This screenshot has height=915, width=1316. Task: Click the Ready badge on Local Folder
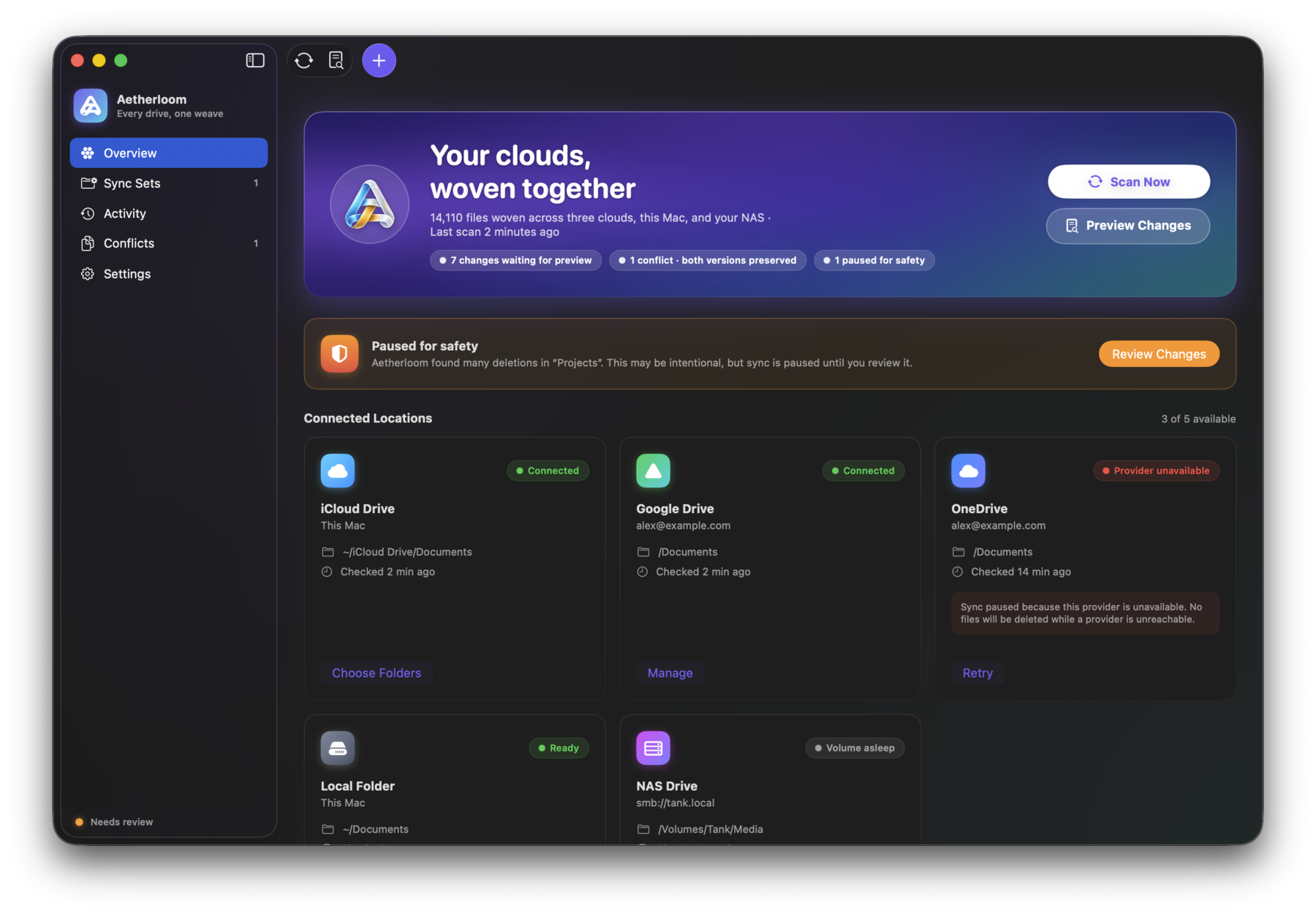pos(559,748)
